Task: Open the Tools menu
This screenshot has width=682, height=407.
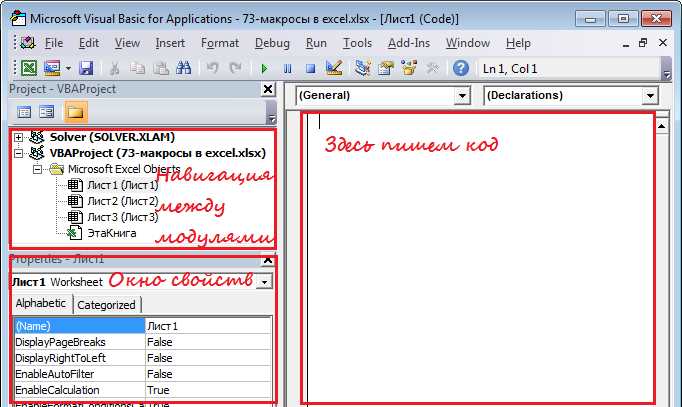Action: (x=358, y=43)
